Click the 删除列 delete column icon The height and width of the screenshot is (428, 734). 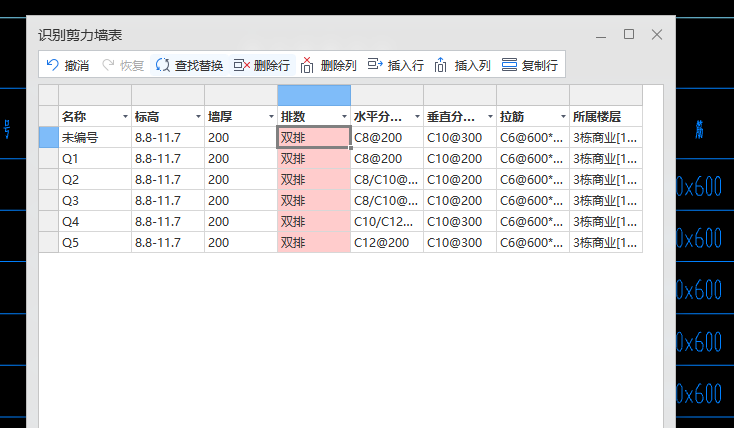pyautogui.click(x=307, y=65)
